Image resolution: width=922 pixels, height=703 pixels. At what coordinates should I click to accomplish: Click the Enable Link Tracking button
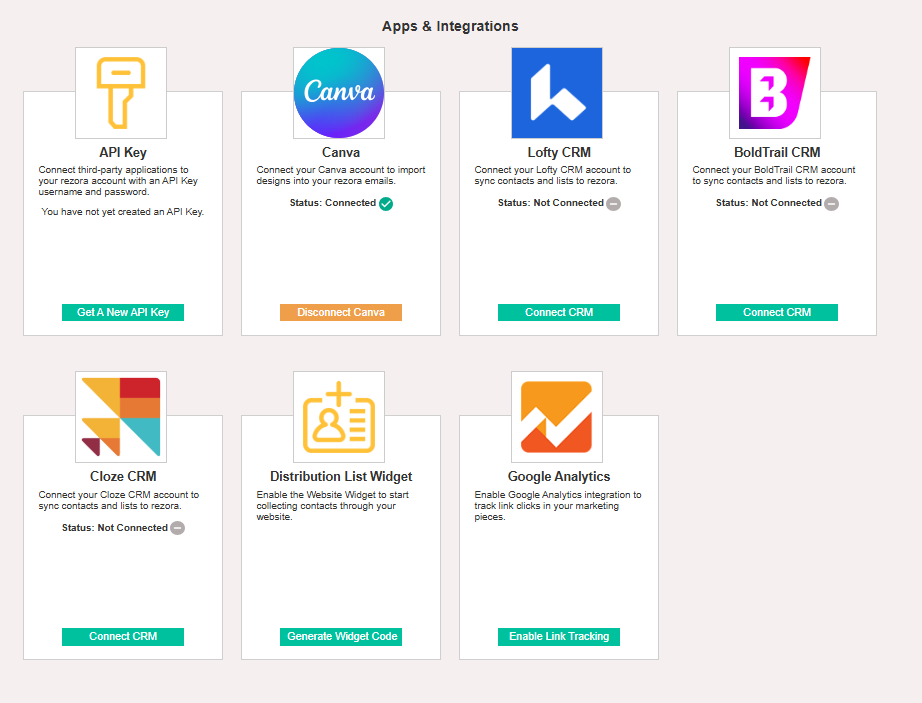(x=559, y=637)
